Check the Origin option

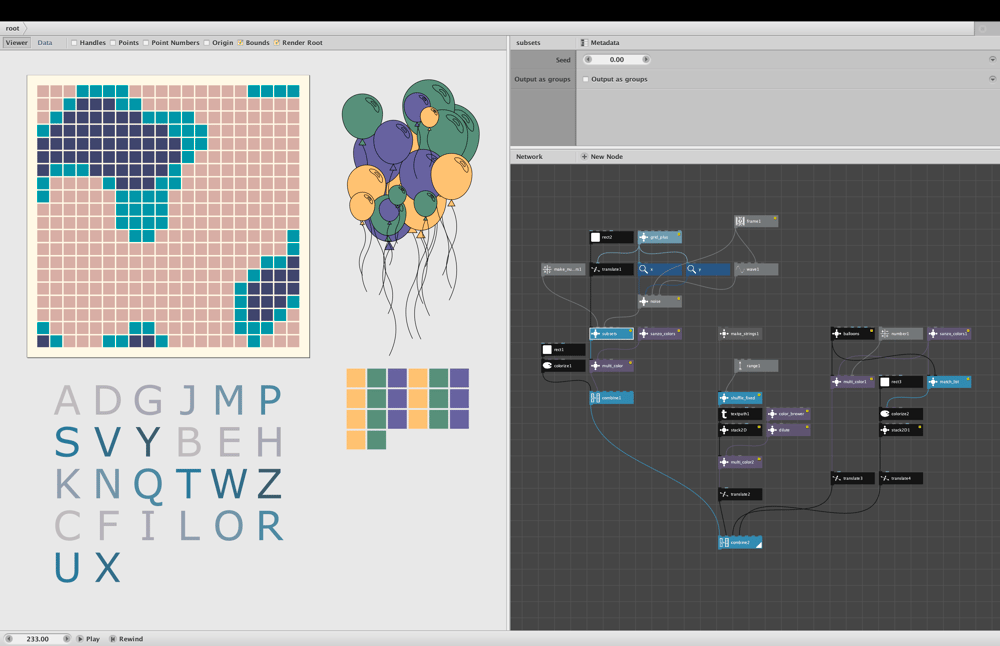(207, 43)
